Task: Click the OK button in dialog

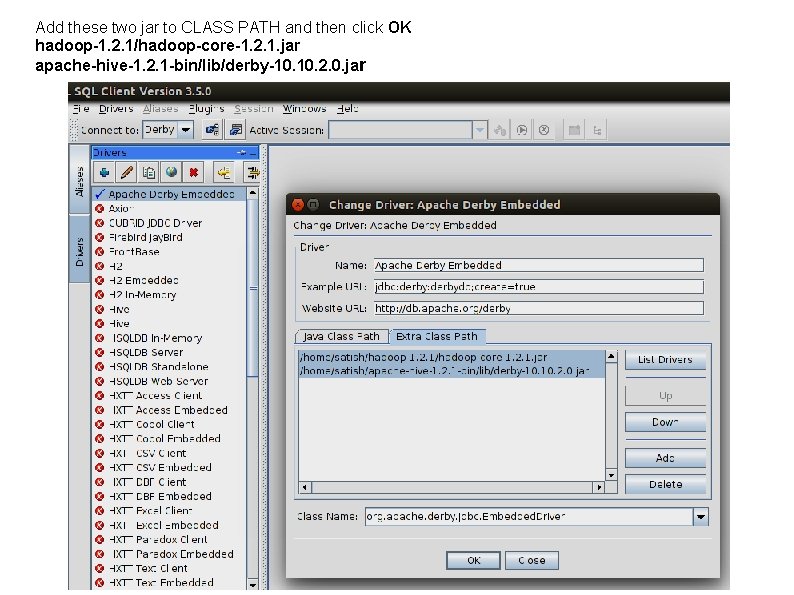Action: click(x=473, y=561)
